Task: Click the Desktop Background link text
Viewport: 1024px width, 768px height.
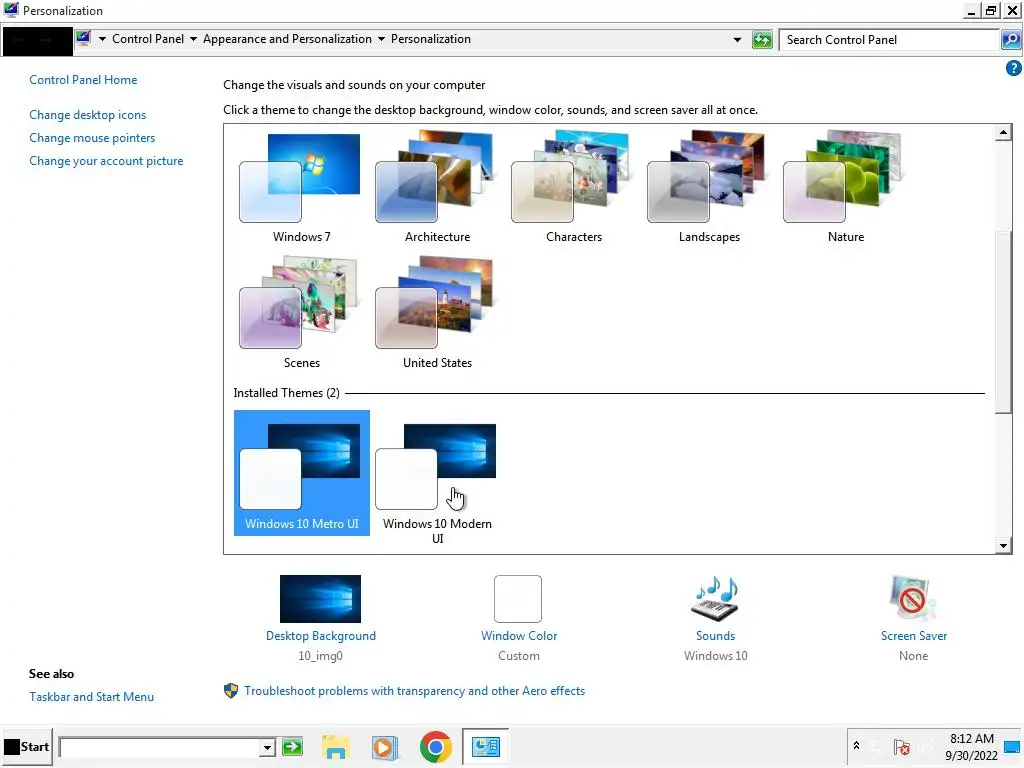Action: (x=321, y=636)
